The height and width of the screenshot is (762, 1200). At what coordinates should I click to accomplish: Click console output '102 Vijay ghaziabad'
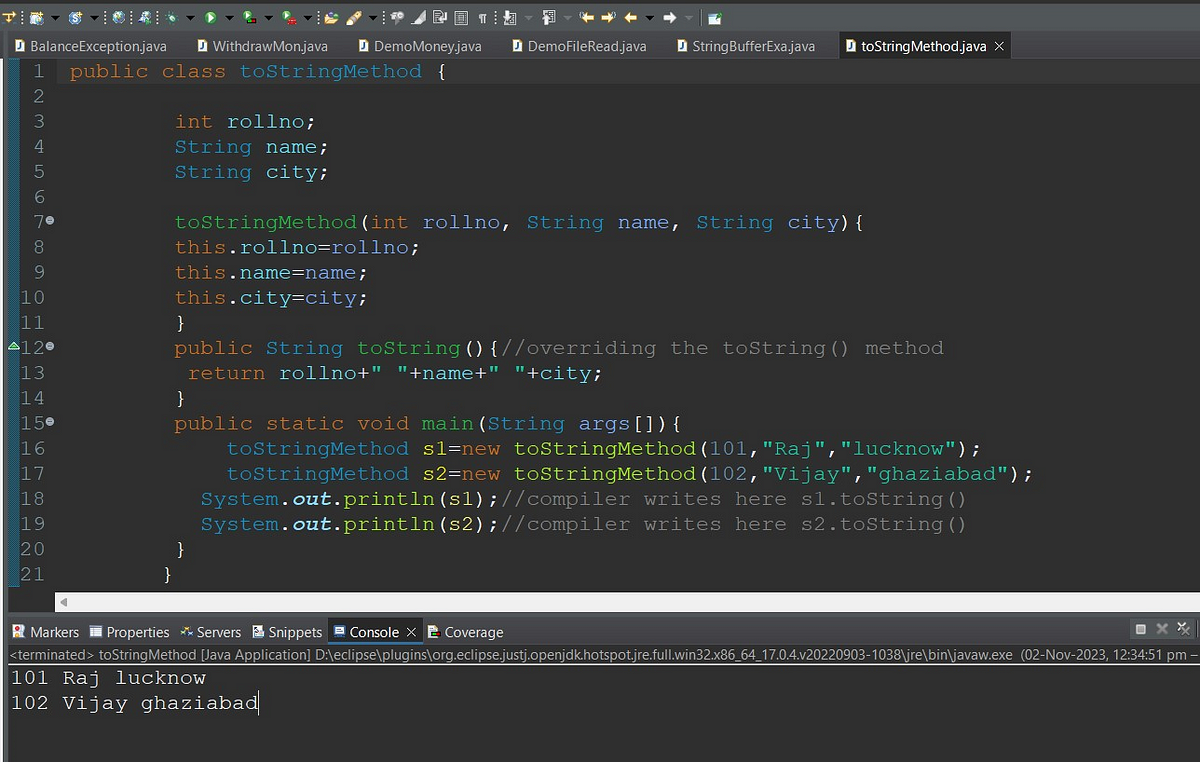point(134,703)
